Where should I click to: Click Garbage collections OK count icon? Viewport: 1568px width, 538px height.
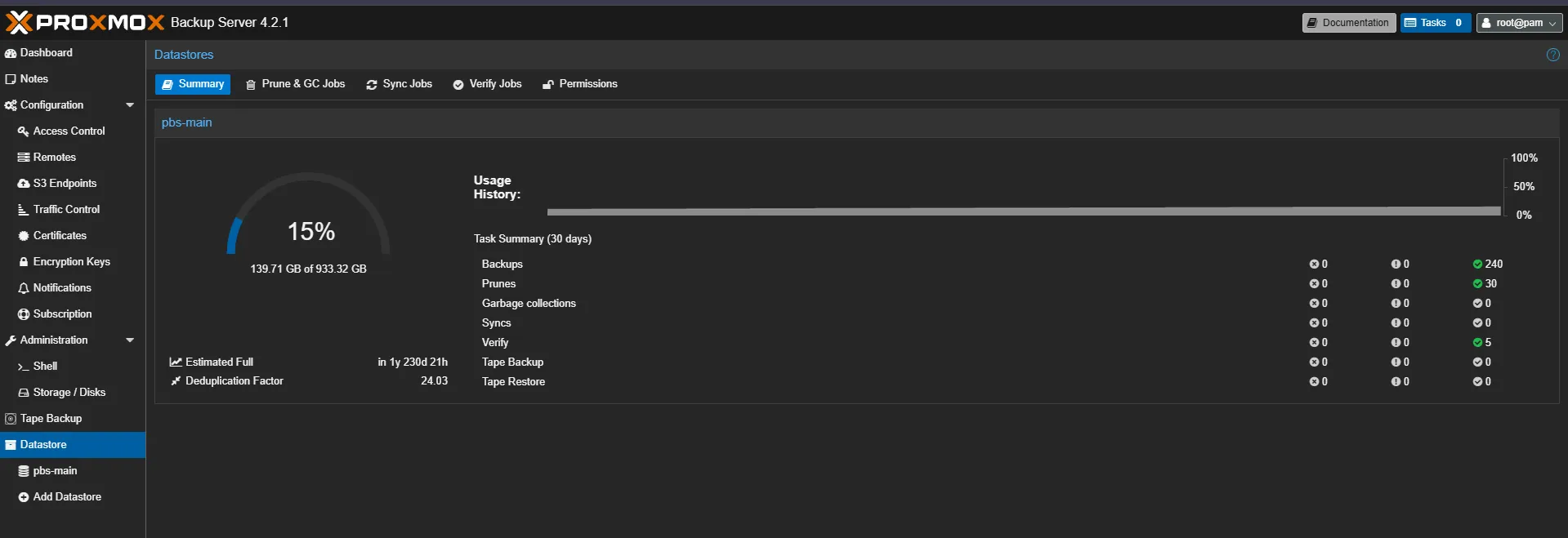point(1477,303)
